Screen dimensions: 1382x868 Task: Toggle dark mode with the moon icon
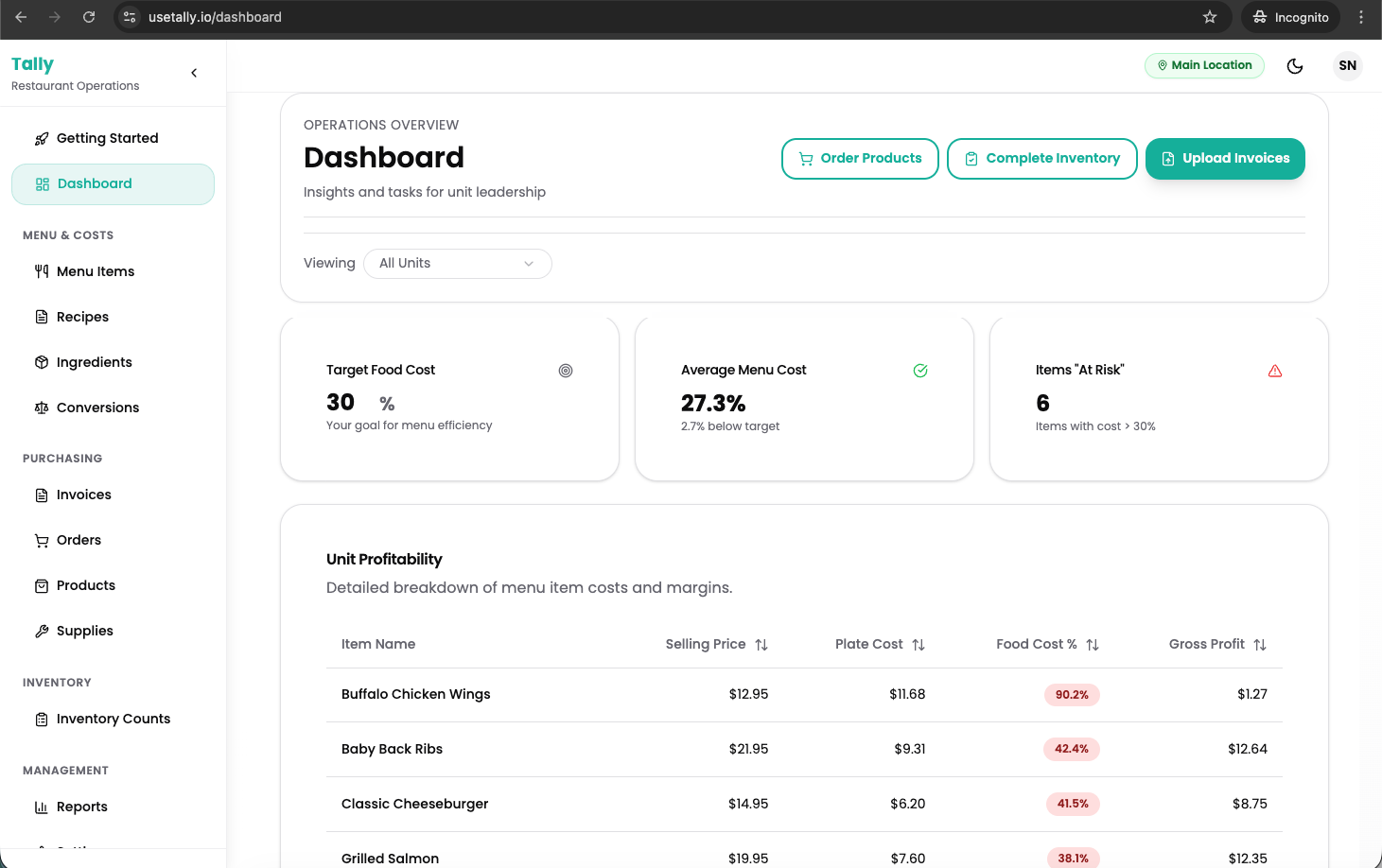coord(1295,66)
